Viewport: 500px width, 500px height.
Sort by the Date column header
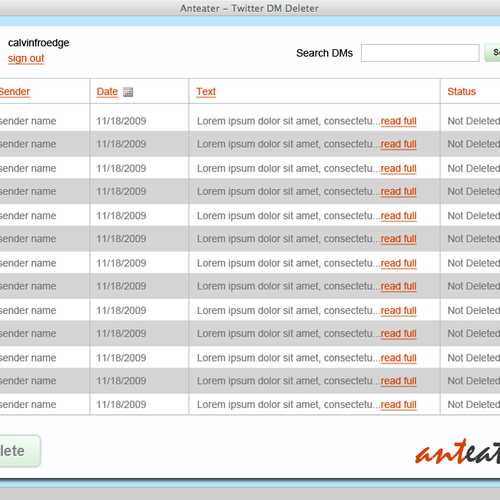point(107,91)
